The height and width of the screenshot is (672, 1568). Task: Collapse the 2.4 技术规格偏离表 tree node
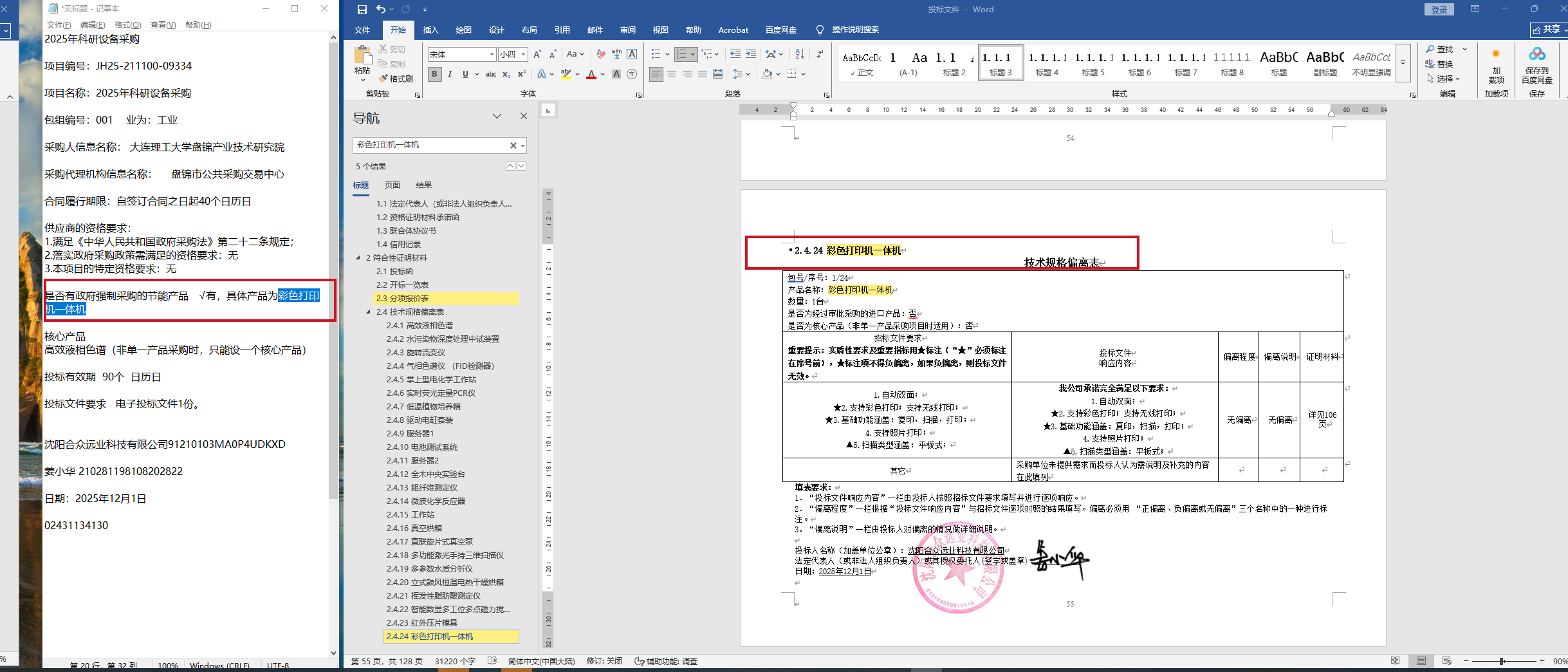tap(369, 312)
